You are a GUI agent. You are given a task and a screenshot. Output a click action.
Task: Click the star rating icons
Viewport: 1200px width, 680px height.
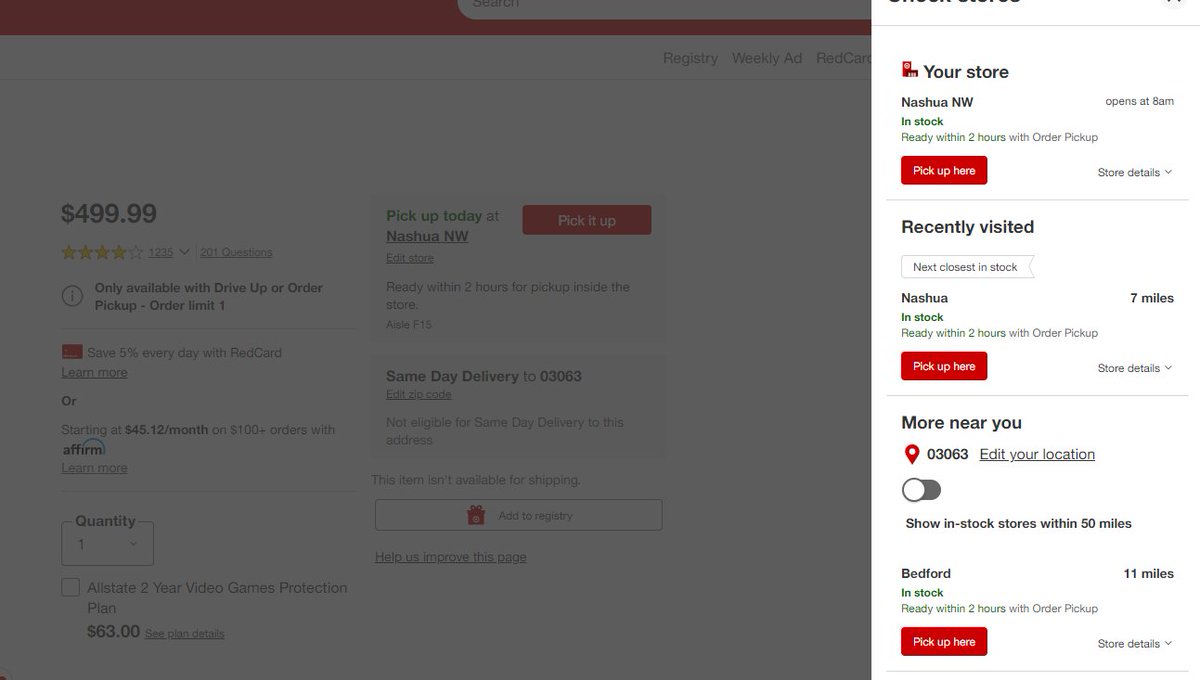[102, 252]
